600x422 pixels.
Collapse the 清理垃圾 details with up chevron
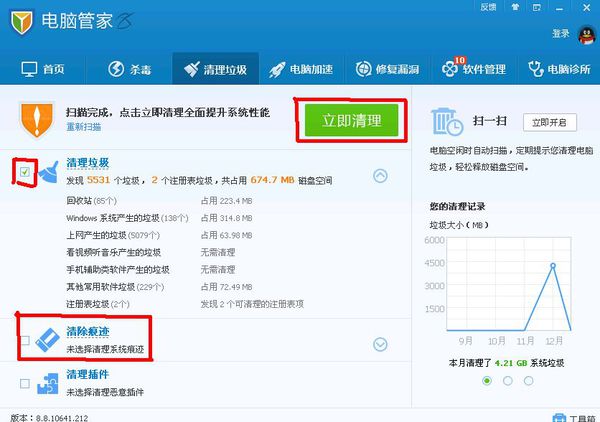pos(380,176)
